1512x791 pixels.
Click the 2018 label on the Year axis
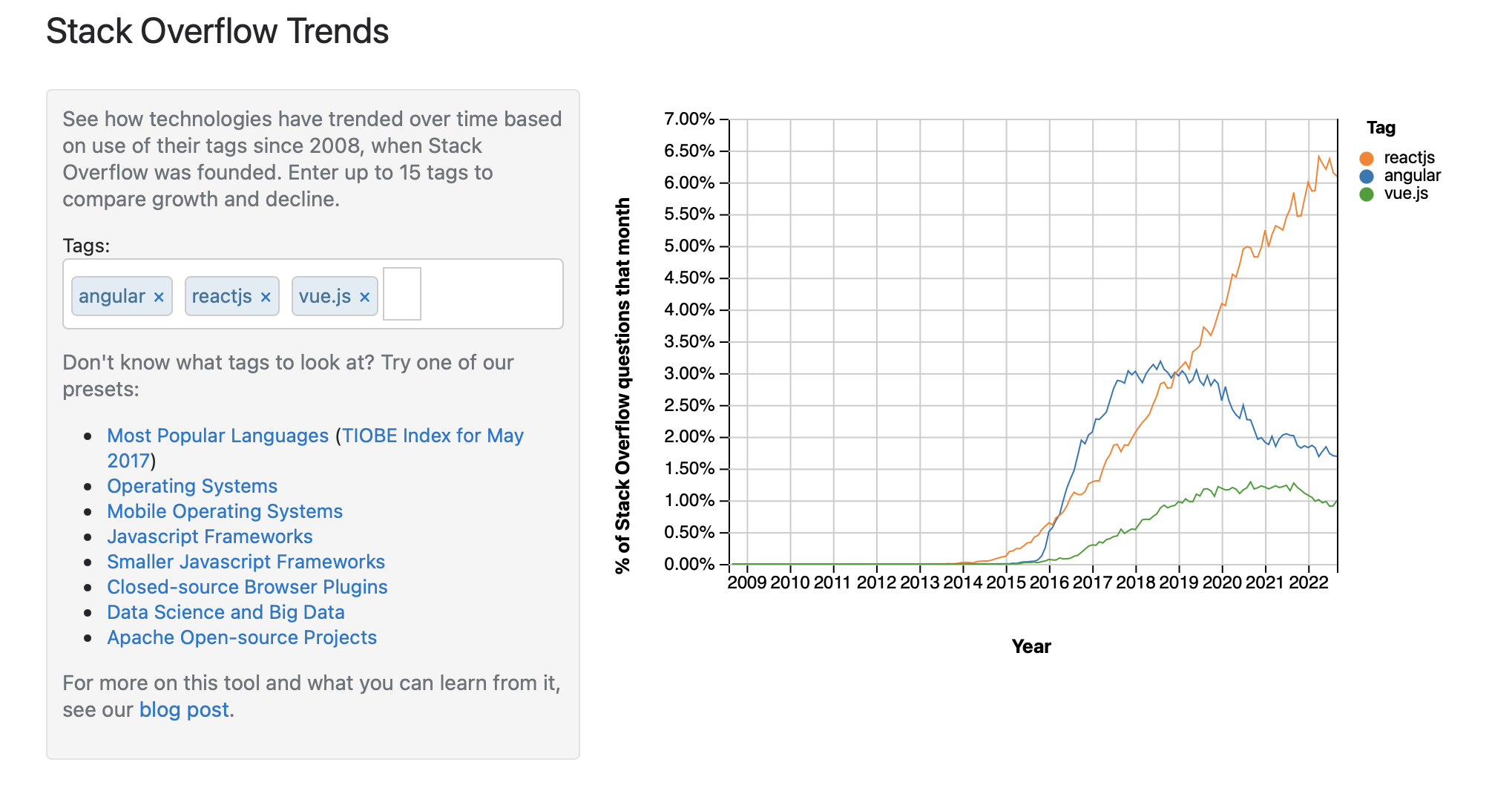tap(1135, 582)
